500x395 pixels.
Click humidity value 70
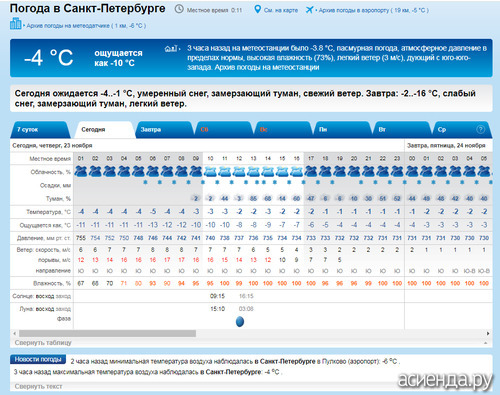[110, 283]
